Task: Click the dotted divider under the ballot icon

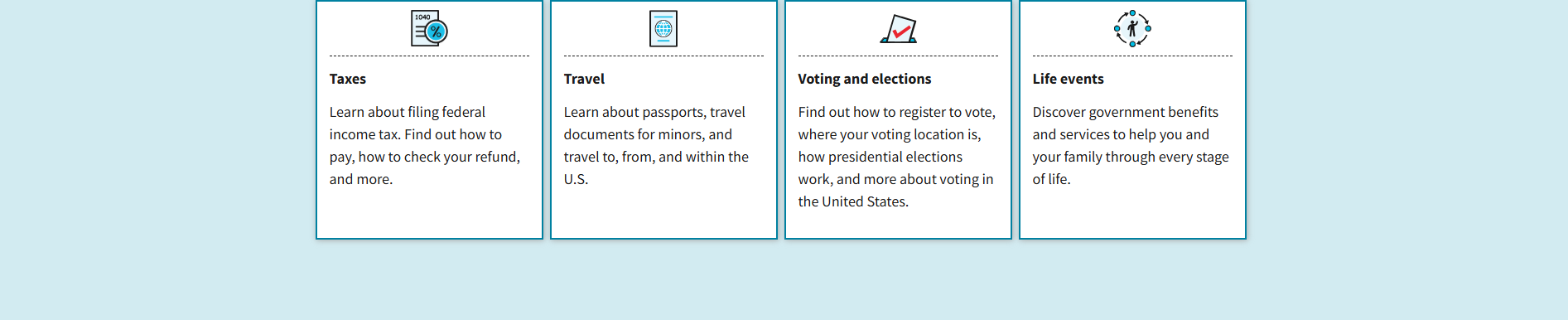Action: (898, 56)
